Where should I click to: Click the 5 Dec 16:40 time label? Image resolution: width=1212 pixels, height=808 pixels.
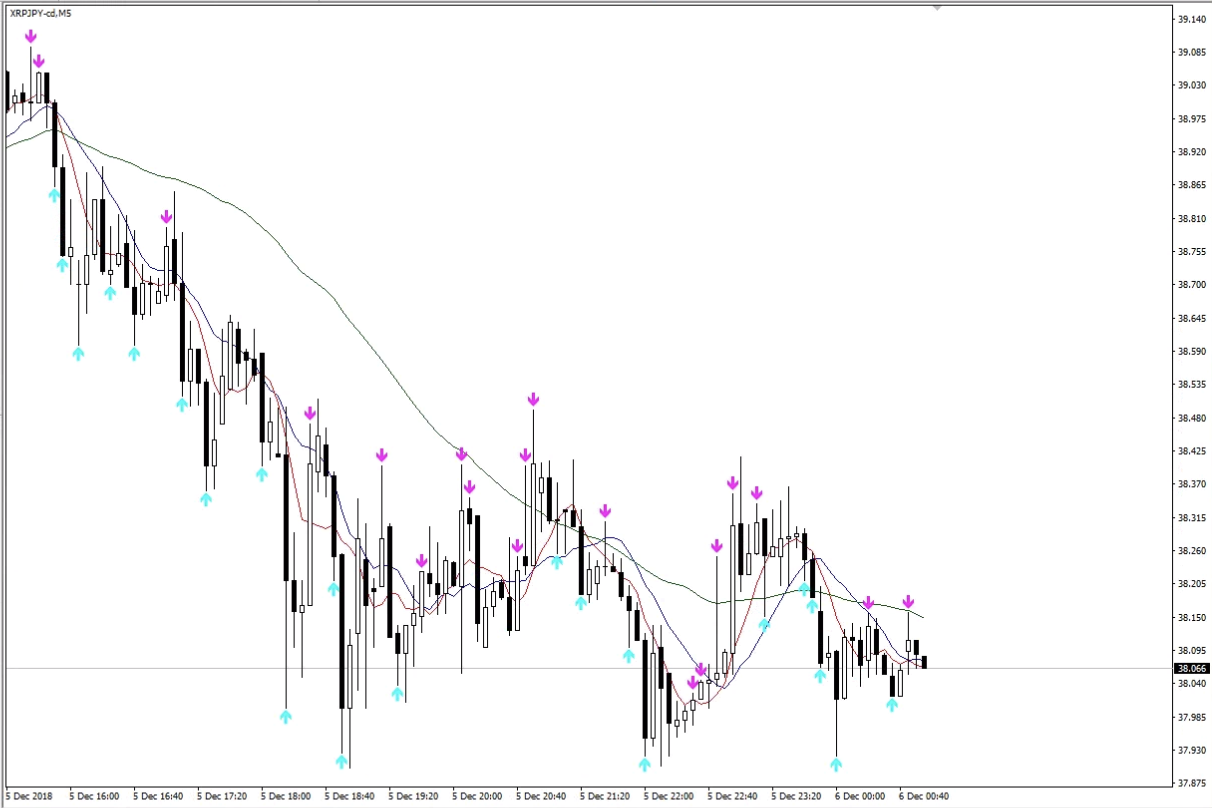tap(159, 797)
